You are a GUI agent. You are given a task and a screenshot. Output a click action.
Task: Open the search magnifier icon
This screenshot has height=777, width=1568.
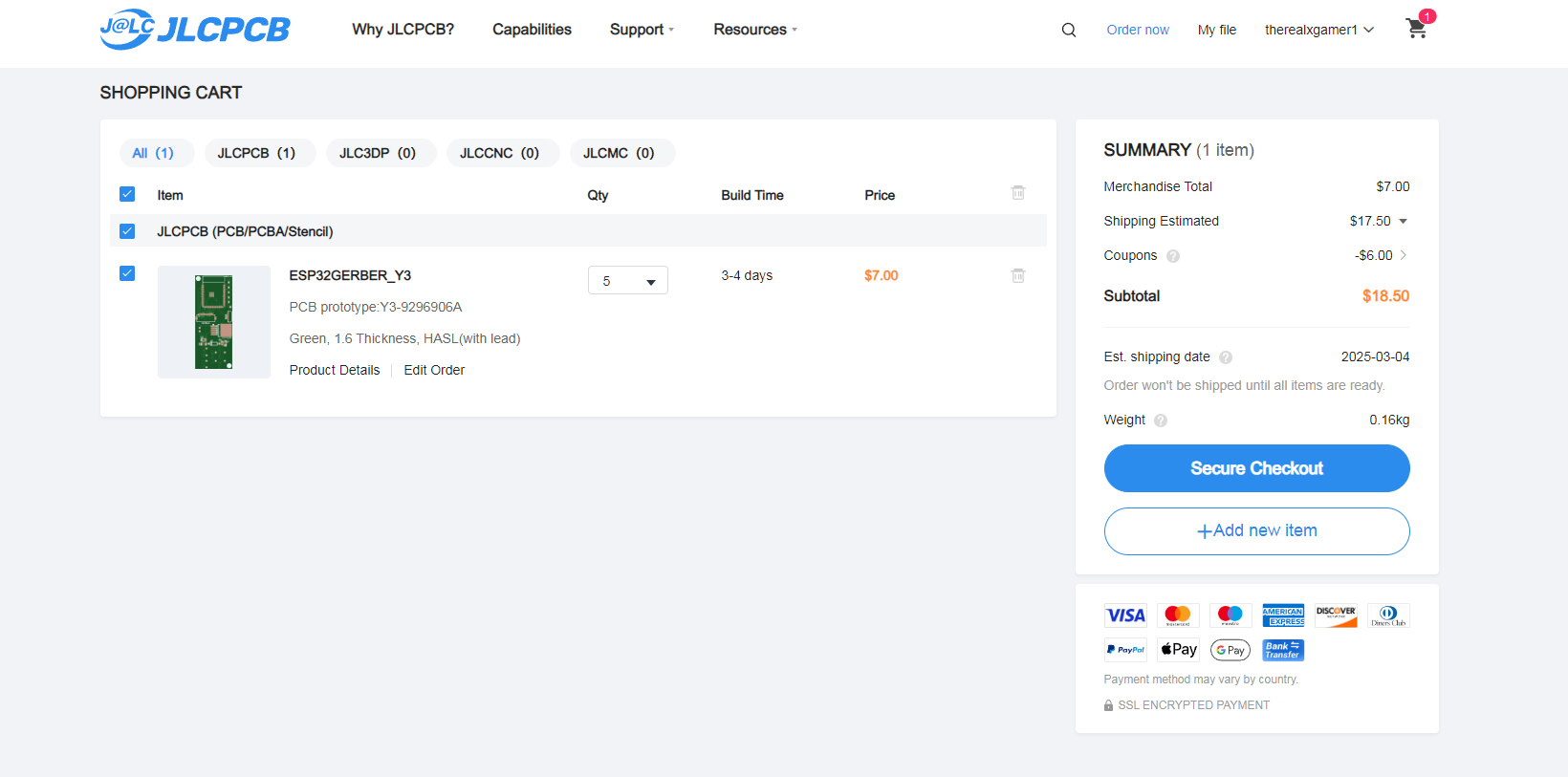pyautogui.click(x=1069, y=30)
